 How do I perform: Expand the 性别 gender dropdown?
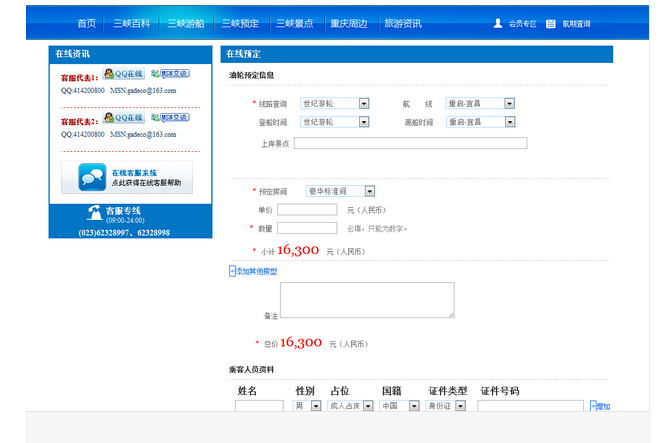(316, 406)
